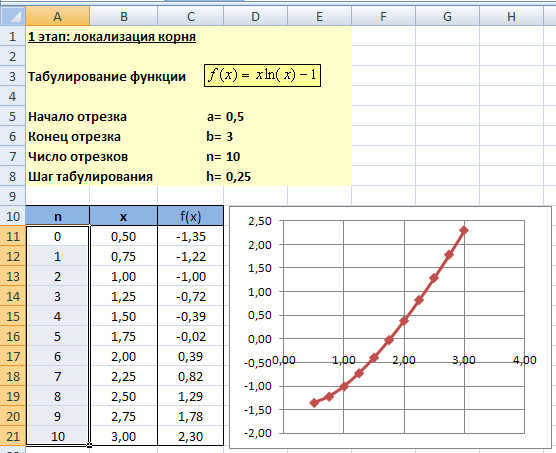Image resolution: width=556 pixels, height=453 pixels.
Task: Select row 21 header
Action: [x=13, y=436]
